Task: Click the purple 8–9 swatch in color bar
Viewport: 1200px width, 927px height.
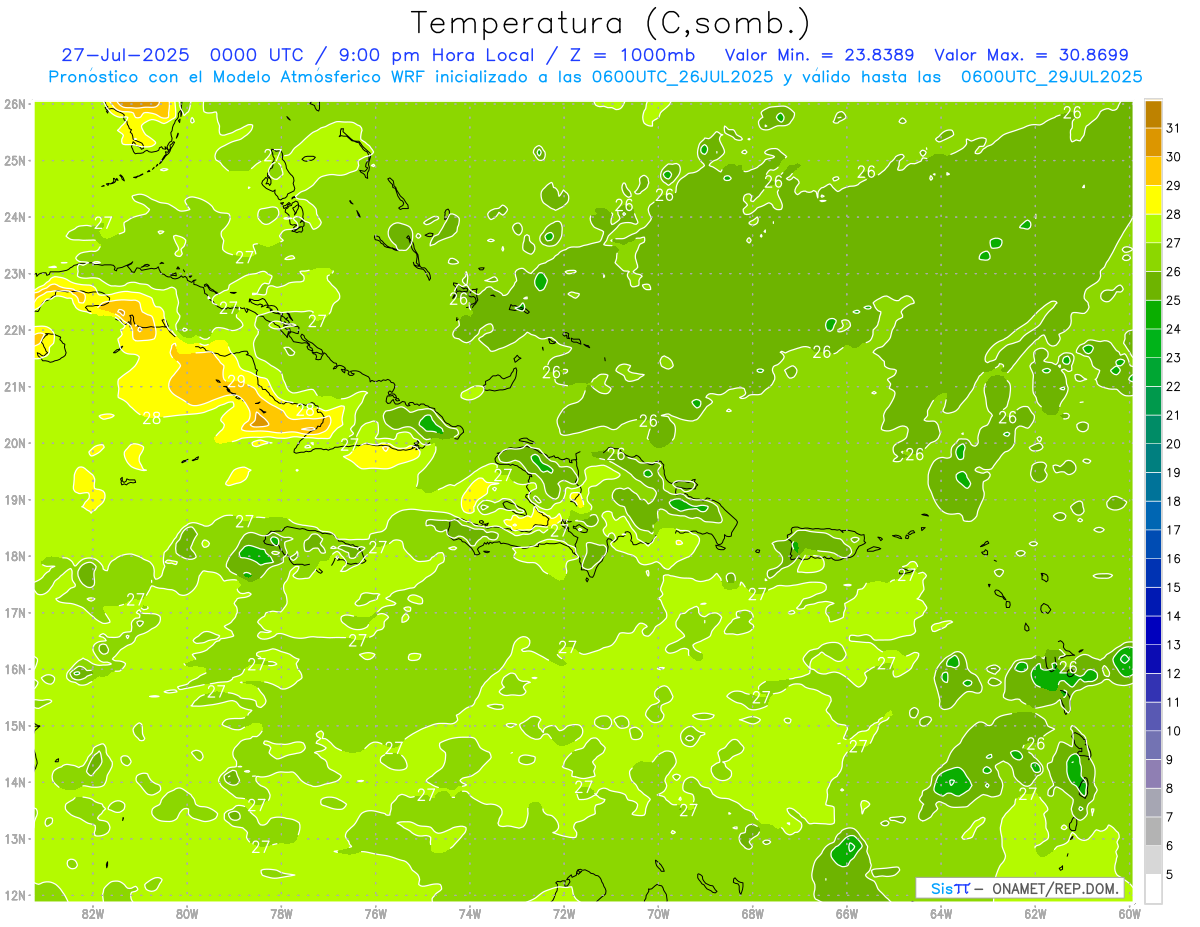Action: point(1153,774)
